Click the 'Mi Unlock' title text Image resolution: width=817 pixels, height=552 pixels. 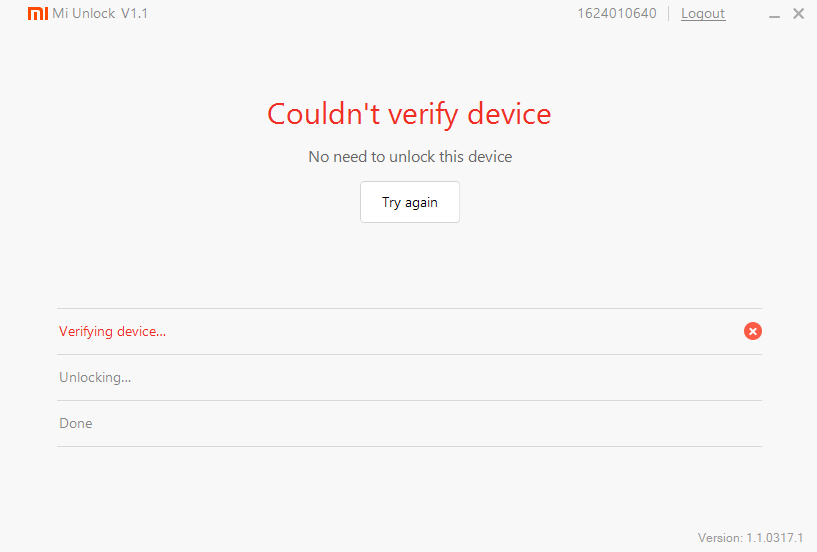pos(84,14)
